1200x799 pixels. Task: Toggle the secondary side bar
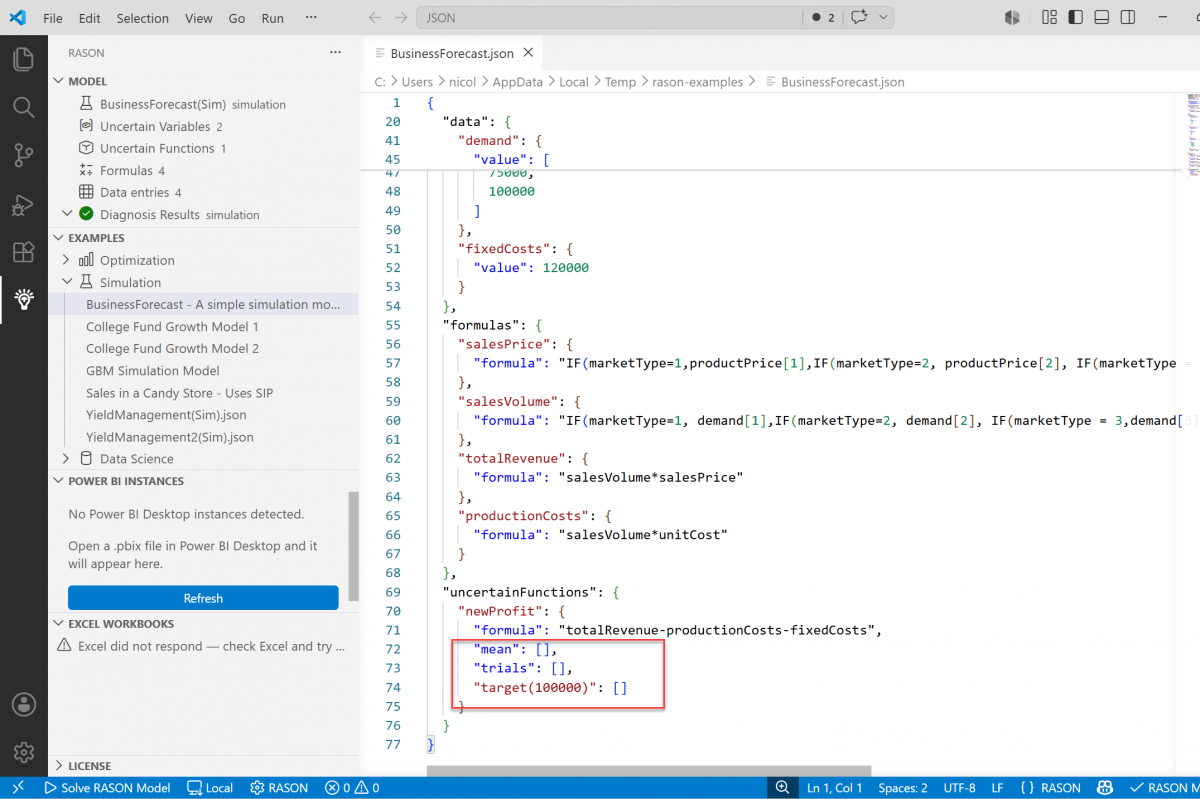[x=1128, y=18]
